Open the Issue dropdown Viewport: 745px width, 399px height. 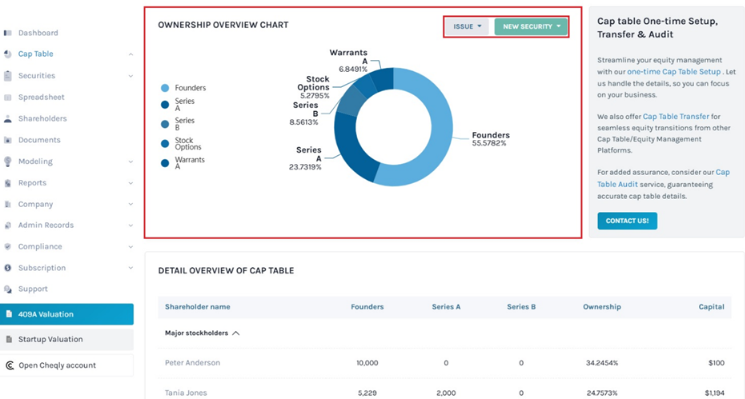pos(467,27)
